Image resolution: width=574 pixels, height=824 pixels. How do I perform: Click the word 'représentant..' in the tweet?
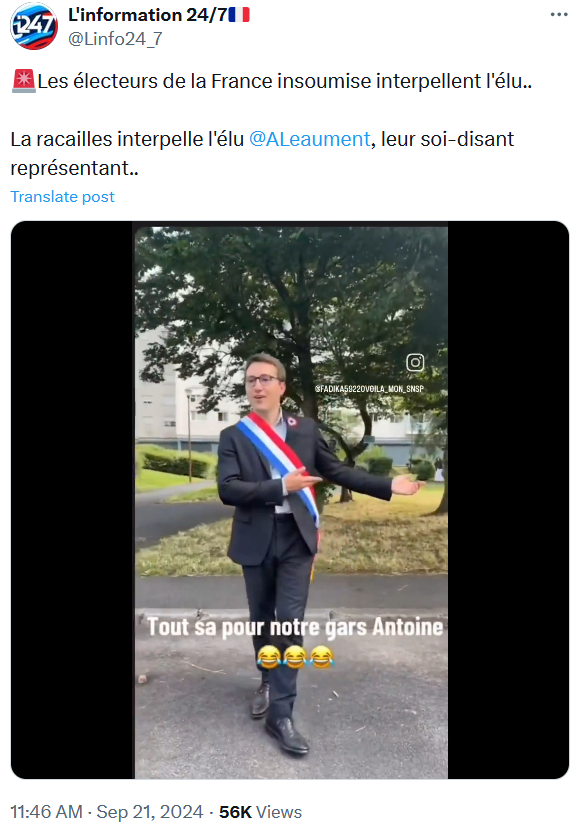(75, 168)
